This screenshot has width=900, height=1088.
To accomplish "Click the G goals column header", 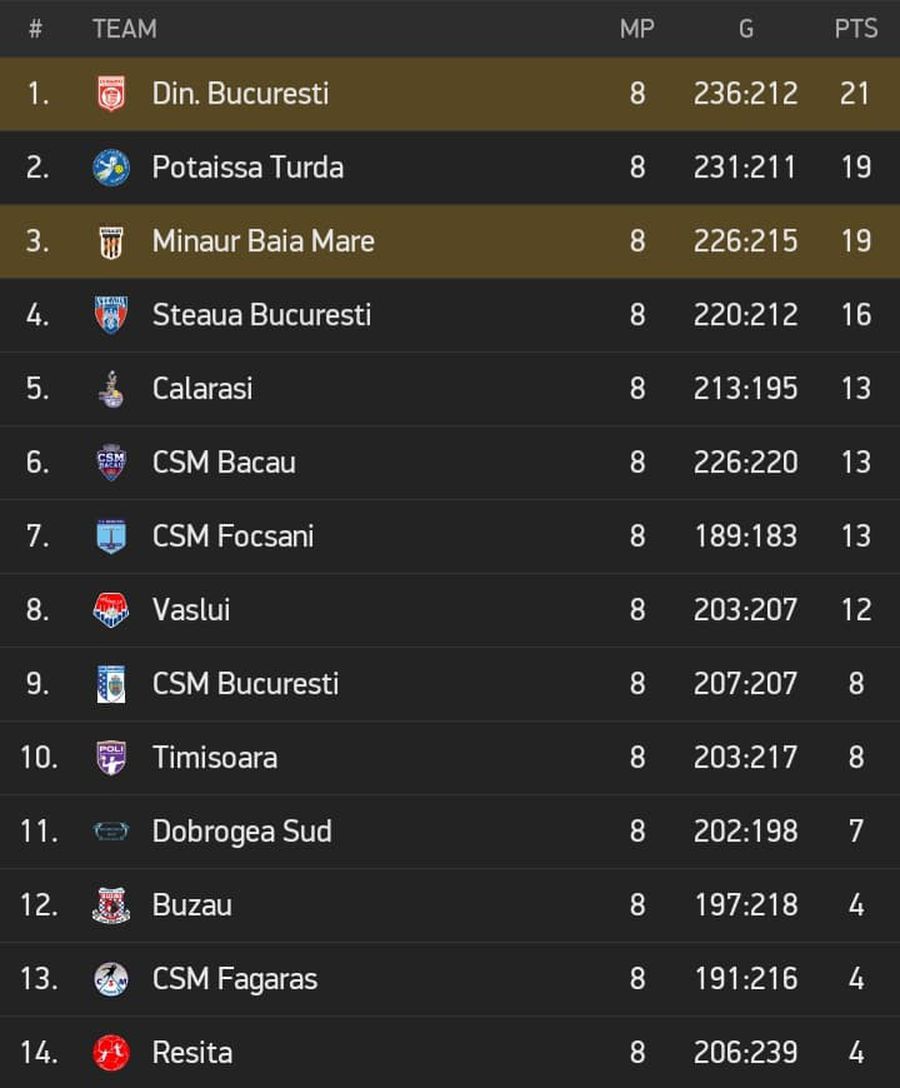I will pos(746,28).
